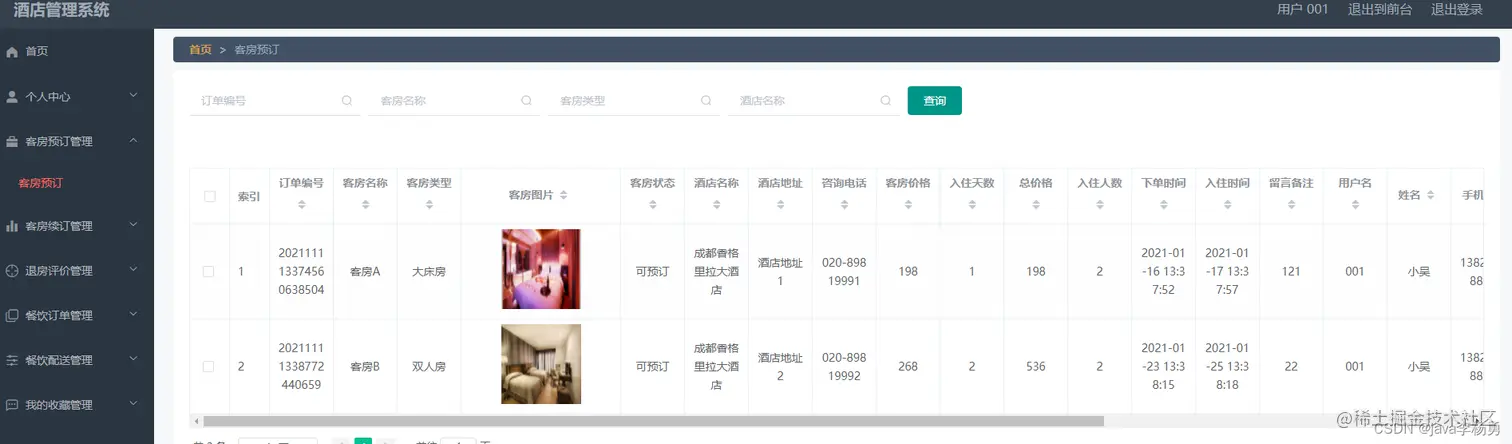The height and width of the screenshot is (444, 1512).
Task: Click 退出到前台 in the top bar
Action: [1380, 10]
